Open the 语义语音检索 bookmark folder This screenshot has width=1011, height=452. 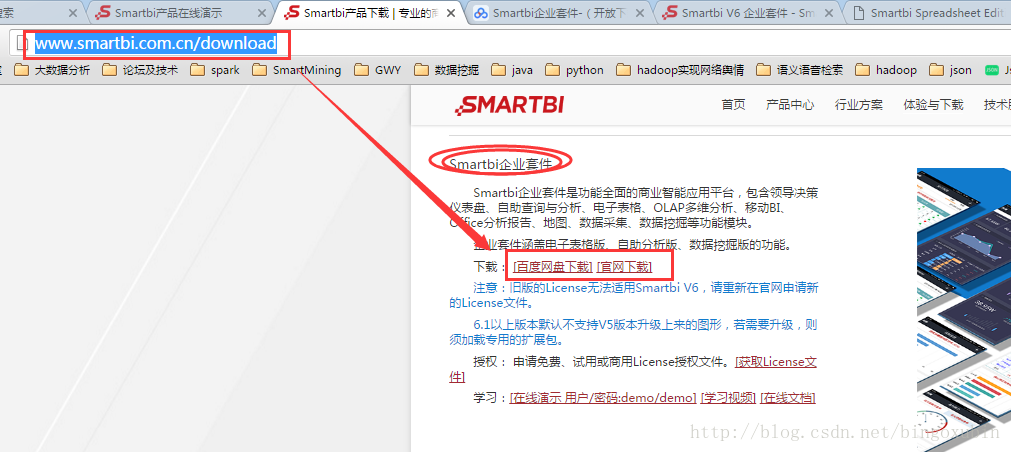tap(799, 70)
